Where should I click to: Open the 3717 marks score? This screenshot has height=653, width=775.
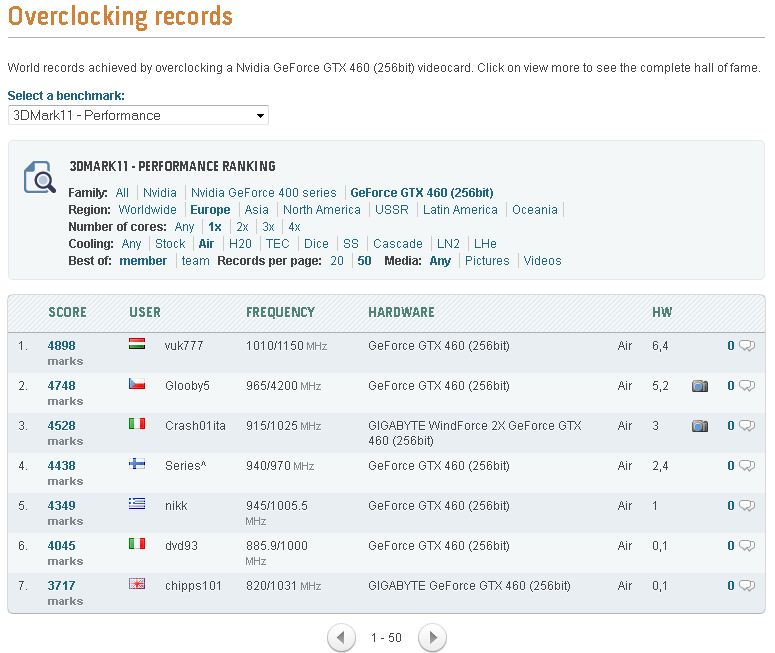coord(61,586)
